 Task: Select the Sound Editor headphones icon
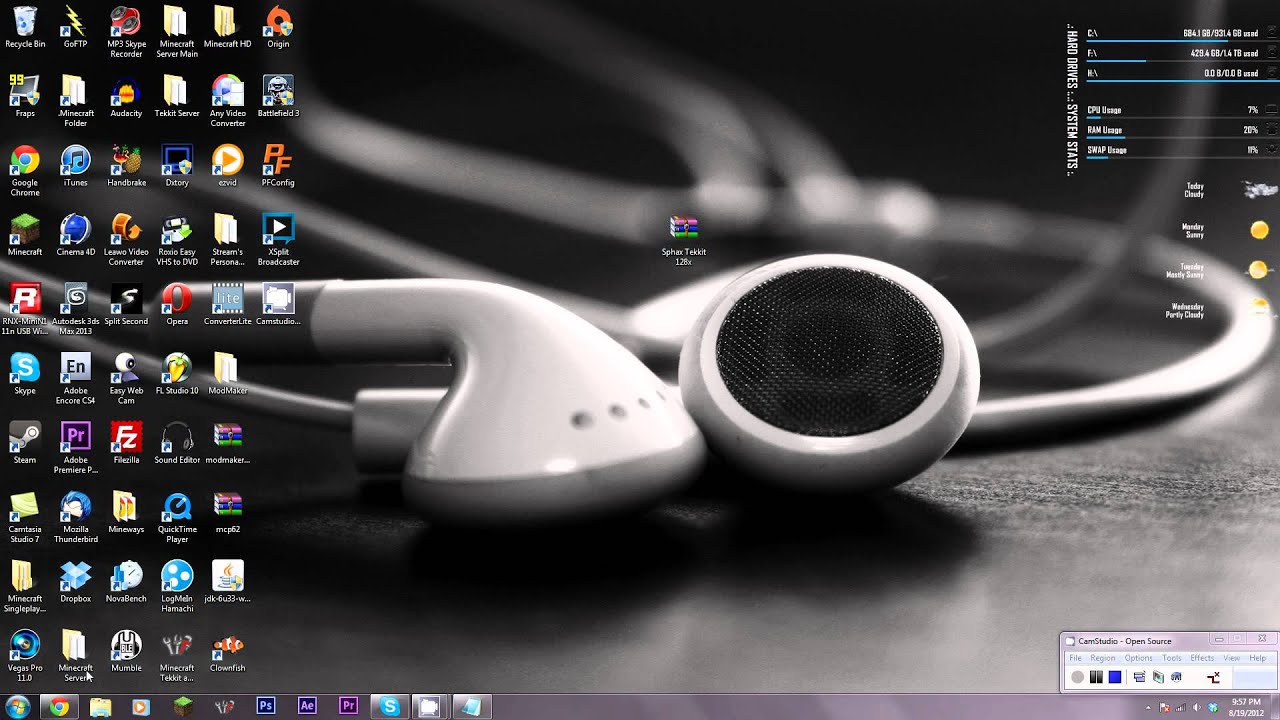(x=177, y=443)
